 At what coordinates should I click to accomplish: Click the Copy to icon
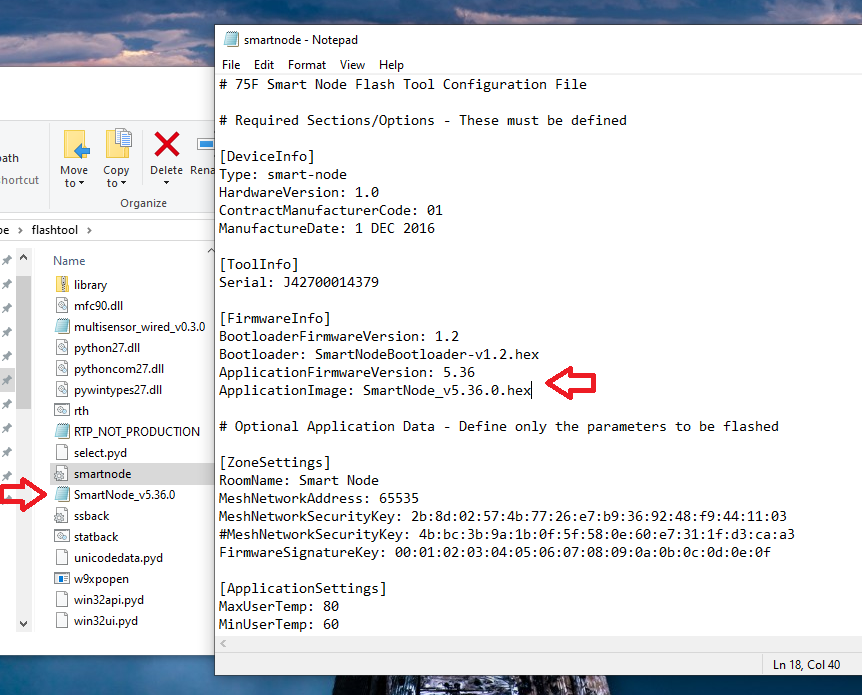(x=119, y=144)
